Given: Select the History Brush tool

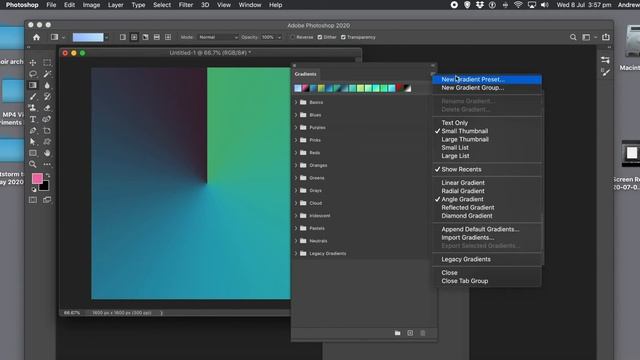Looking at the screenshot, I should coord(47,96).
